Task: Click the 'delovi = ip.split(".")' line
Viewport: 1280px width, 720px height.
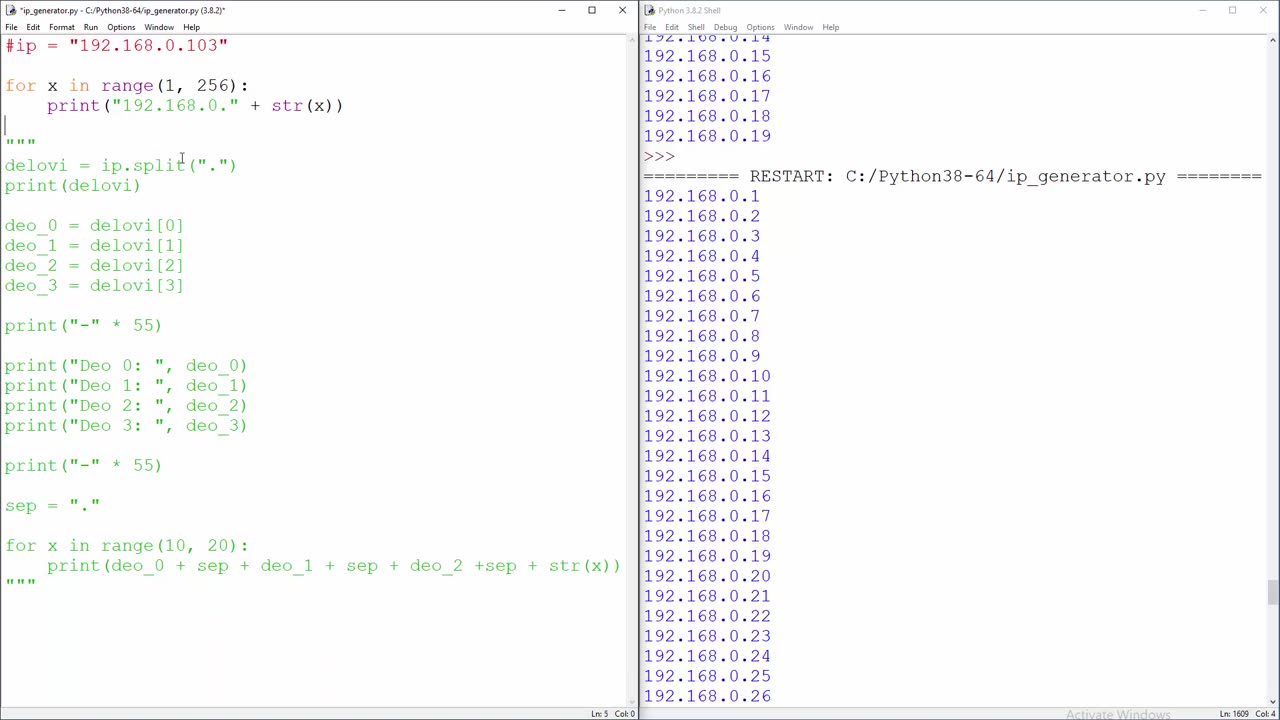Action: (x=120, y=166)
